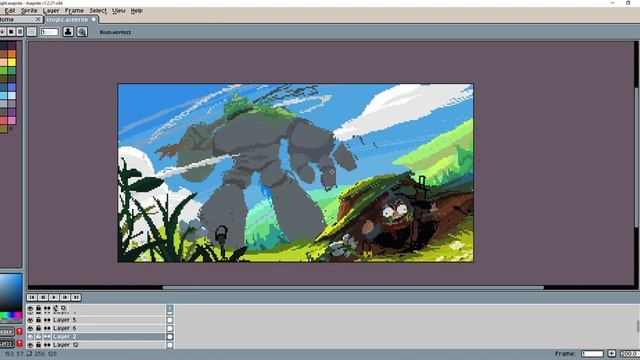
Task: Select Layer 5 in timeline
Action: click(108, 320)
